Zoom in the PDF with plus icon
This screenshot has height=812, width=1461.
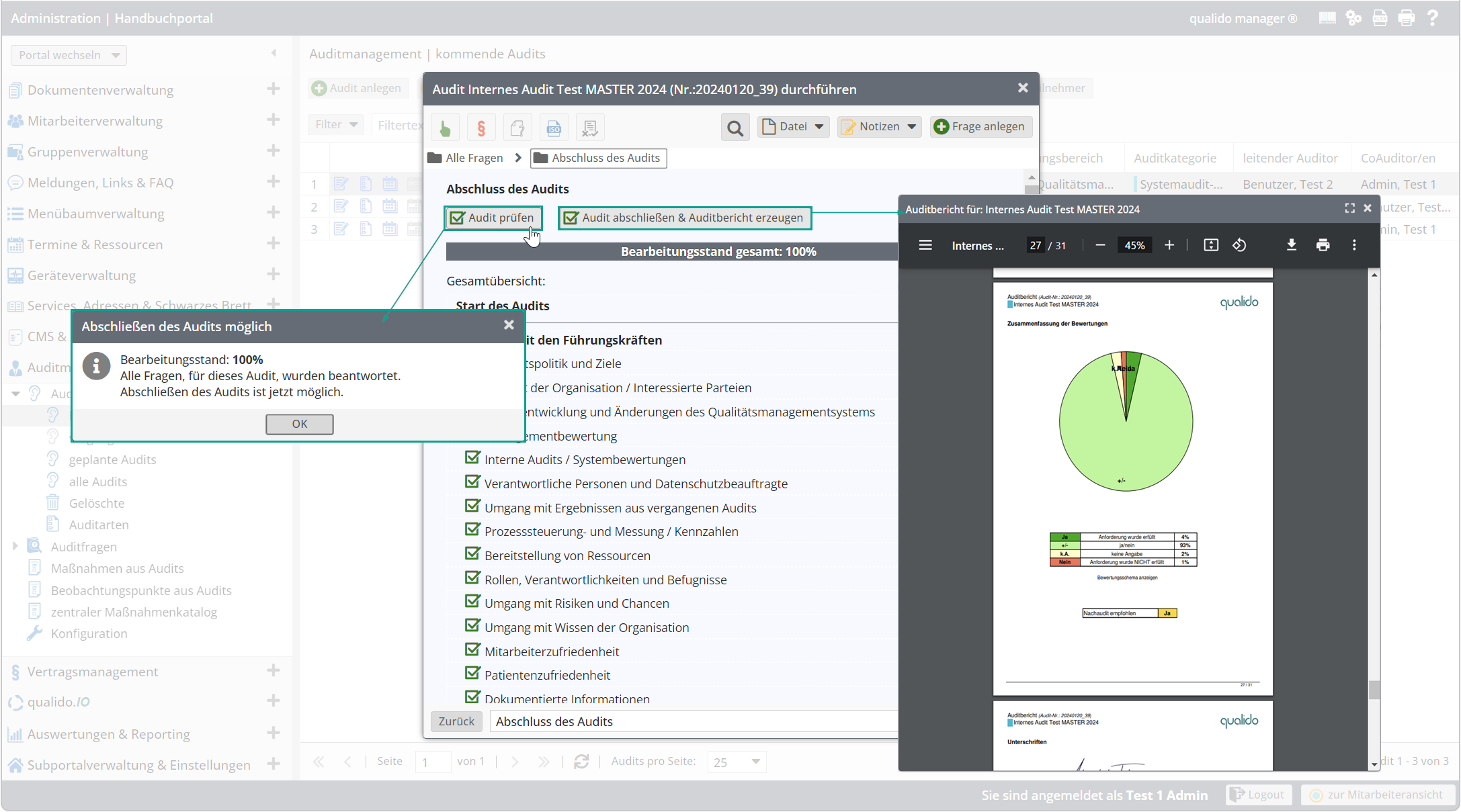1169,245
